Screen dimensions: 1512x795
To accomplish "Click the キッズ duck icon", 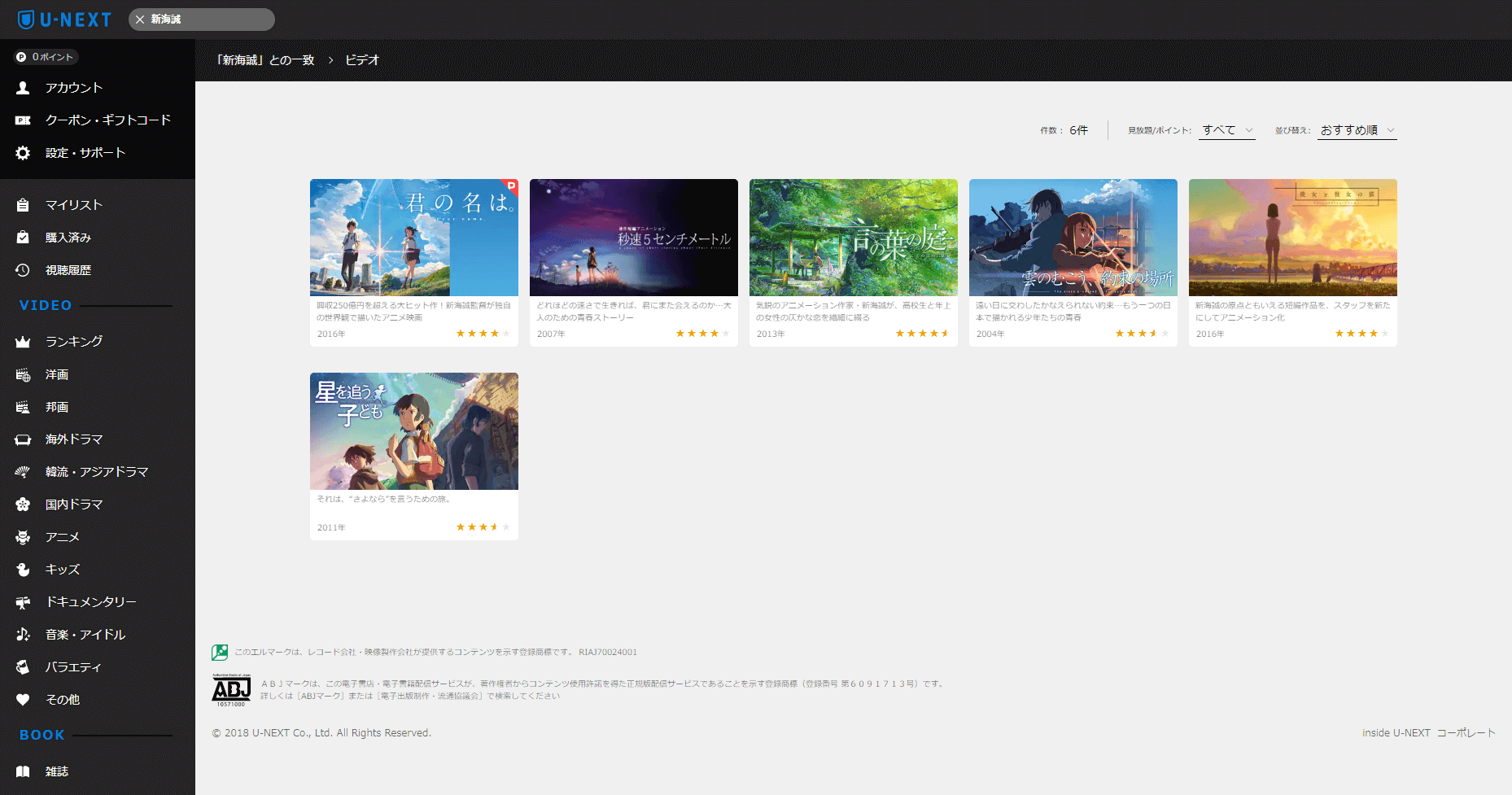I will click(23, 570).
